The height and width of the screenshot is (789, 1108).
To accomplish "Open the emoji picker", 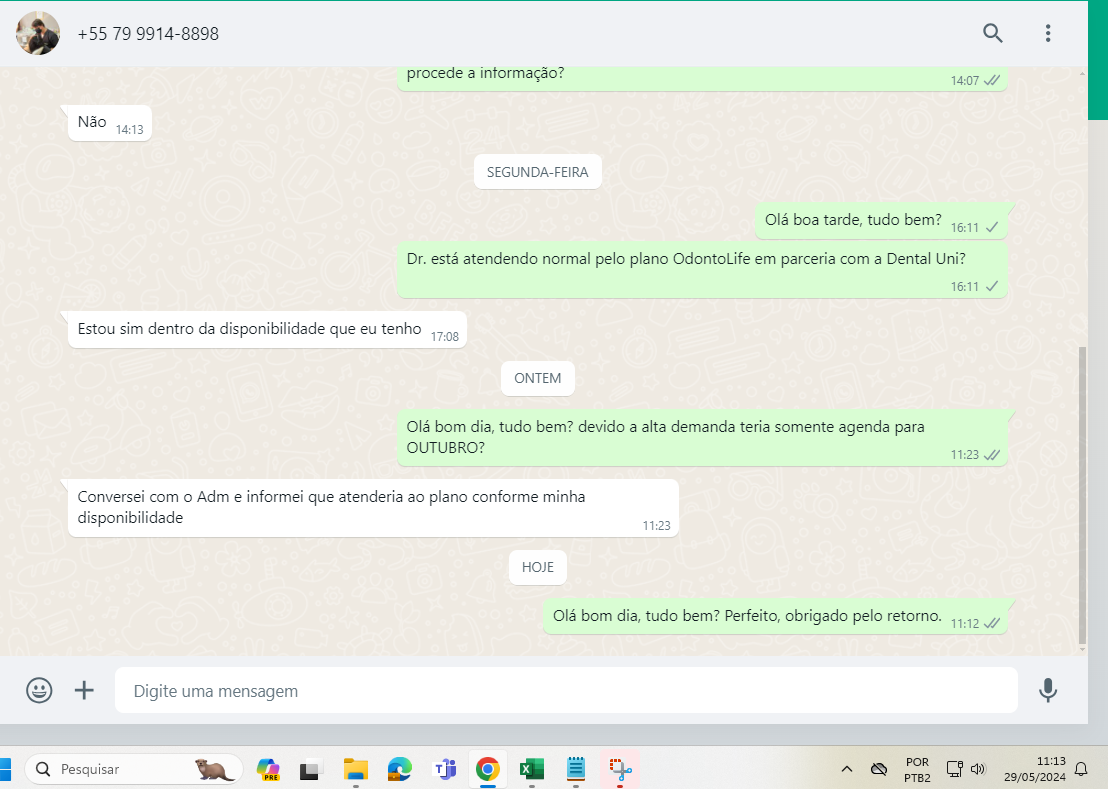I will click(x=39, y=690).
